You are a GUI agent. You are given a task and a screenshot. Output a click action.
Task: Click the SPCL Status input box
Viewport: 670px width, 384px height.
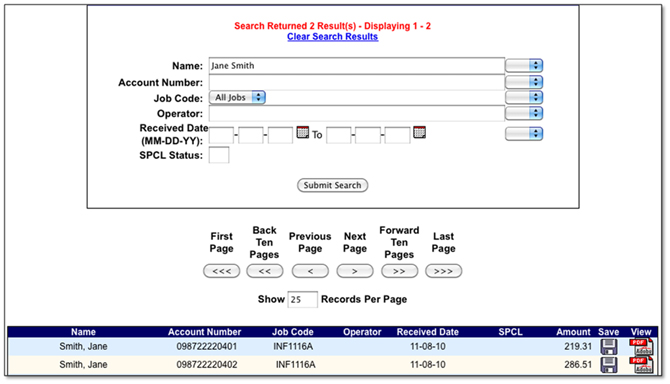(219, 155)
